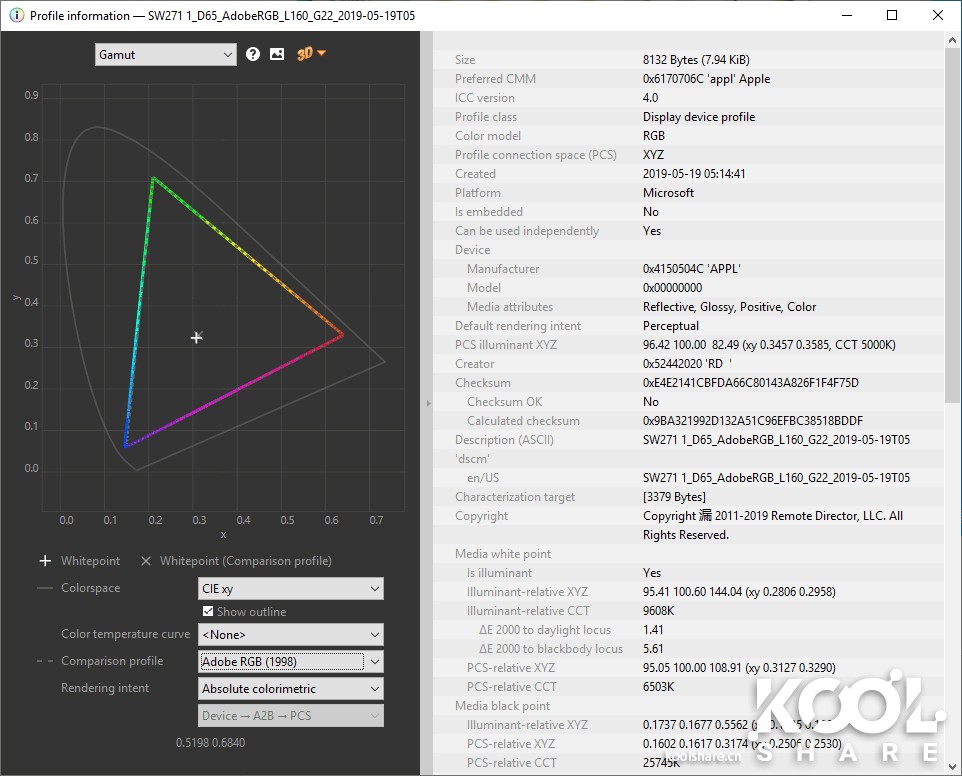Change the Rendering intent dropdown
Screen dimensions: 962x776
(291, 688)
